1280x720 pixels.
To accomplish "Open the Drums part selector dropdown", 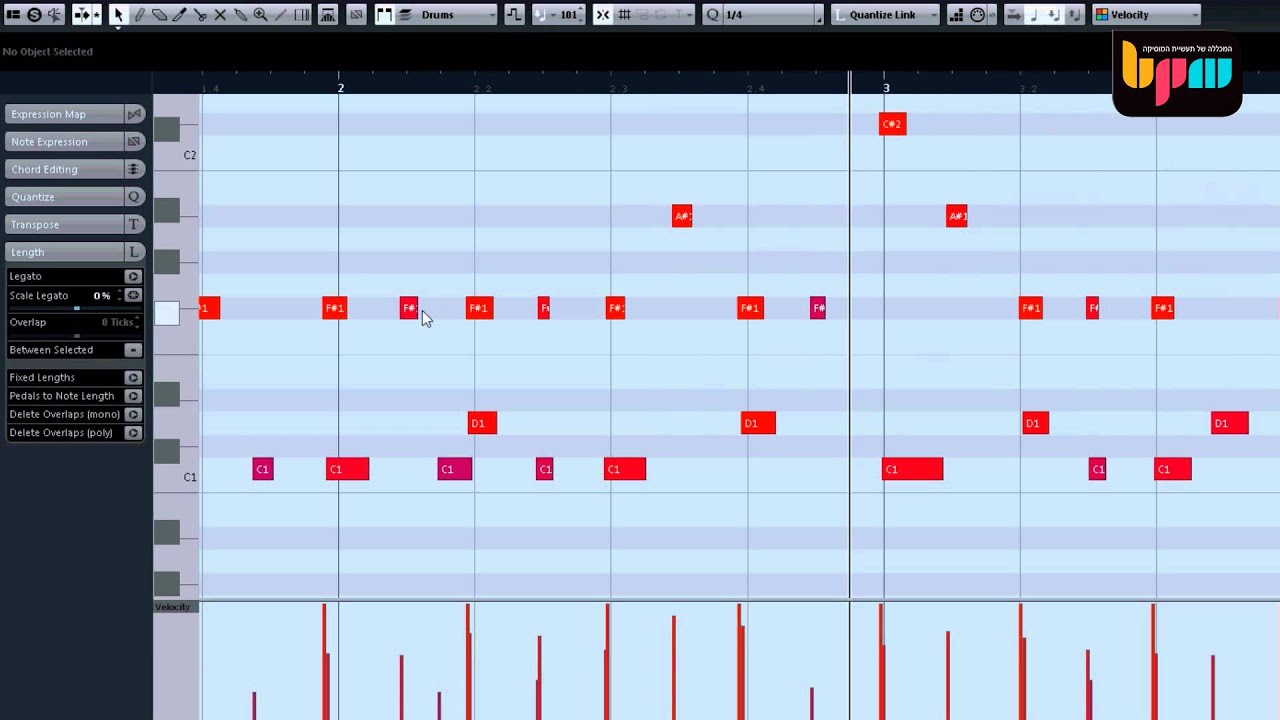I will [x=456, y=15].
